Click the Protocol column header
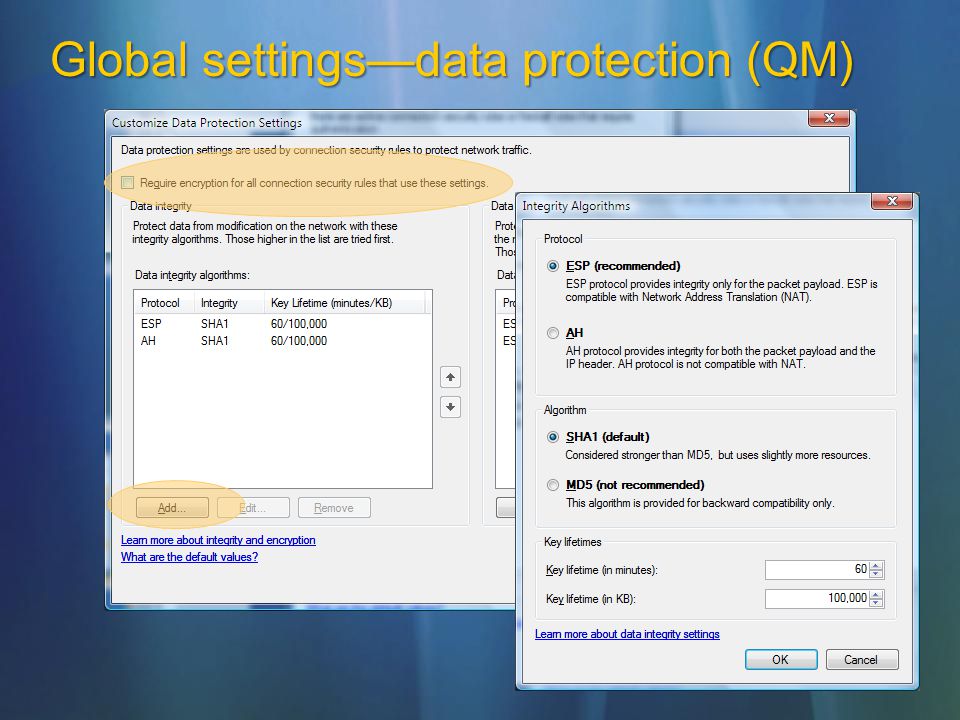960x720 pixels. tap(165, 302)
